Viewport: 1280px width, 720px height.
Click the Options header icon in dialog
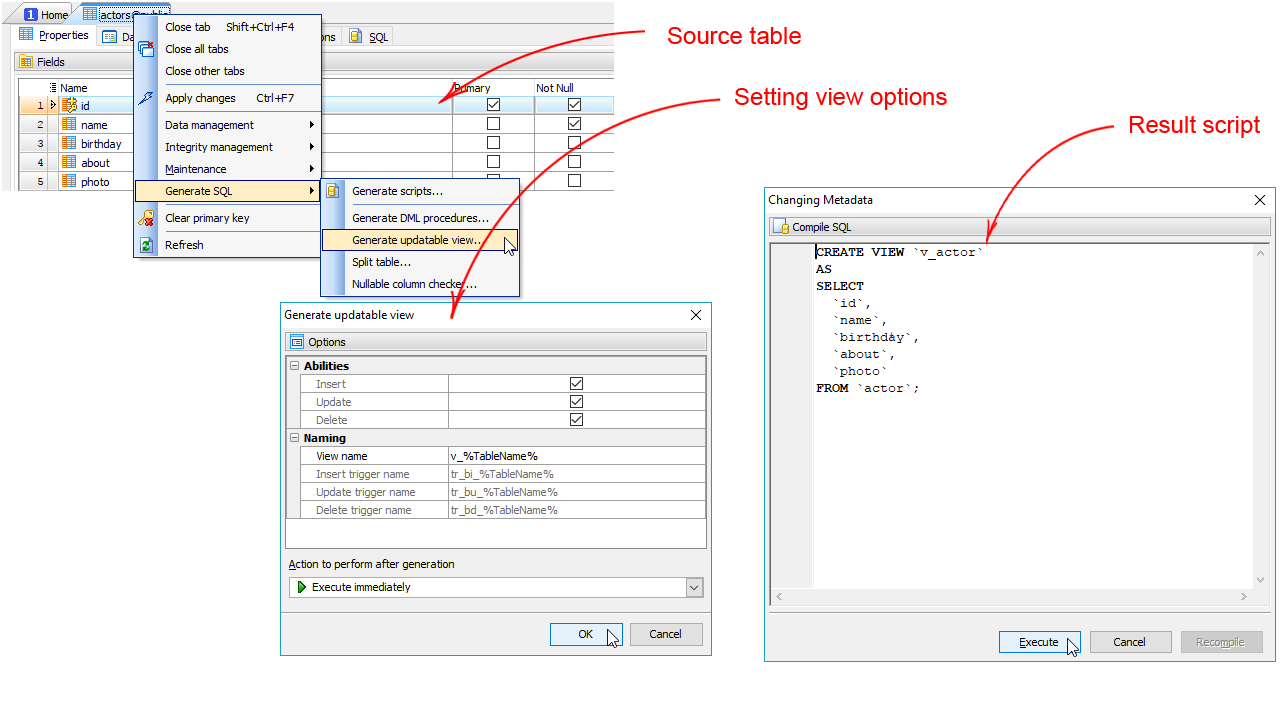[296, 342]
